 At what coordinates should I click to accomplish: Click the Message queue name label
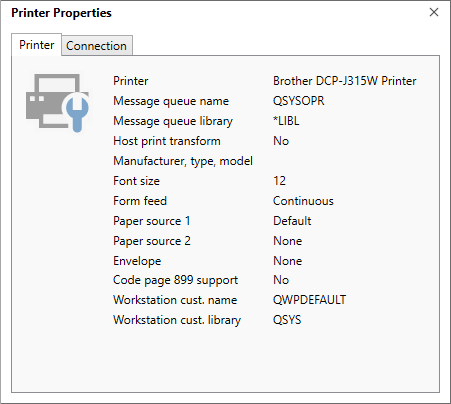[x=171, y=101]
